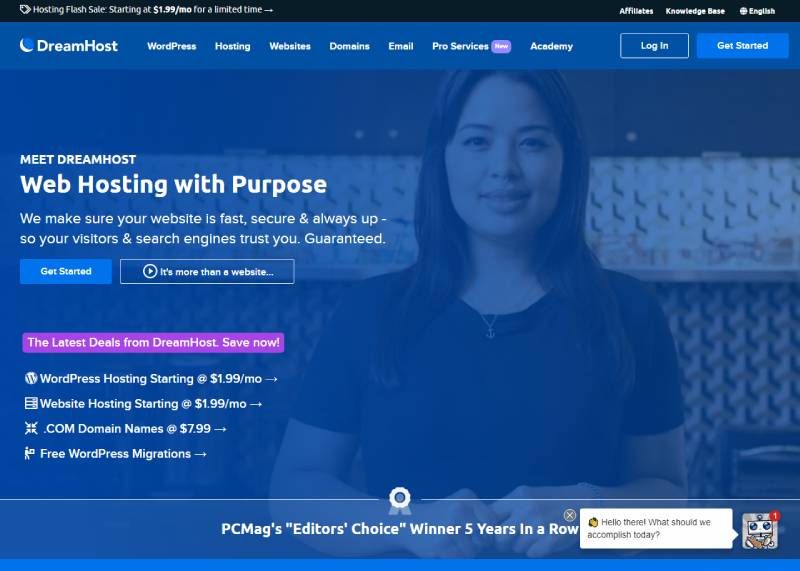Click the Log In button
Image resolution: width=800 pixels, height=571 pixels.
coord(654,45)
